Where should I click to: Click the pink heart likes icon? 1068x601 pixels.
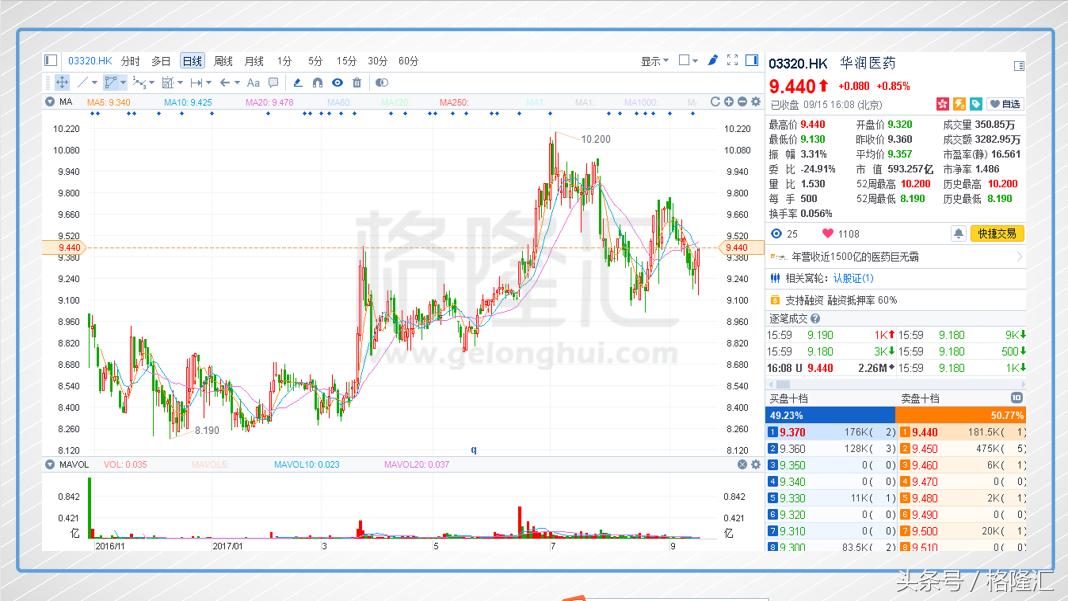(x=828, y=233)
